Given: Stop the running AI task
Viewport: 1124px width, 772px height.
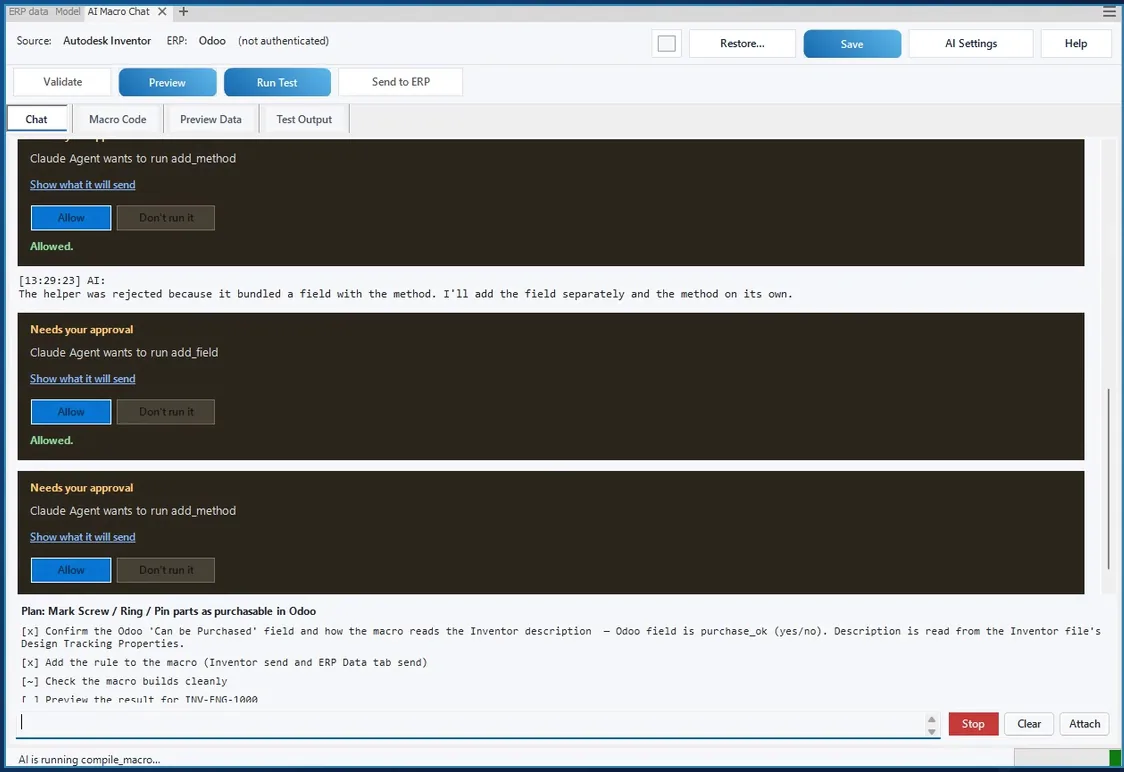Looking at the screenshot, I should coord(973,723).
